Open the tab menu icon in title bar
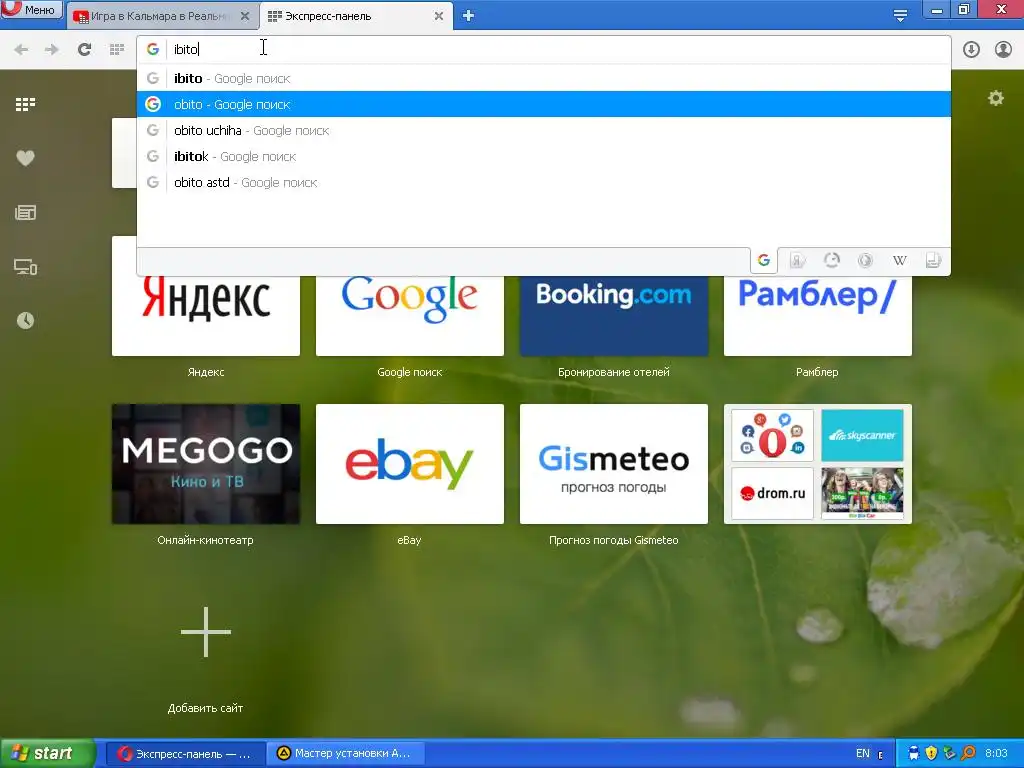The image size is (1024, 768). click(900, 16)
